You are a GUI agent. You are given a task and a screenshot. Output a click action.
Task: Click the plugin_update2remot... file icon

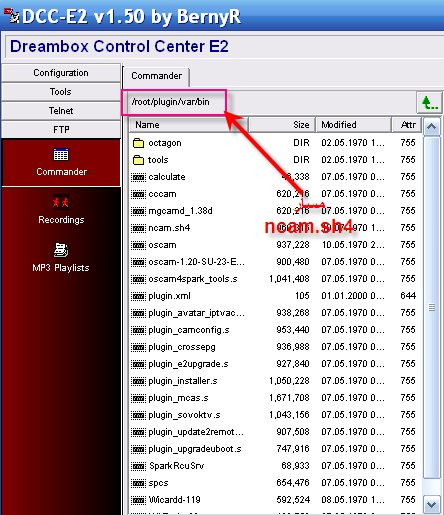[138, 432]
